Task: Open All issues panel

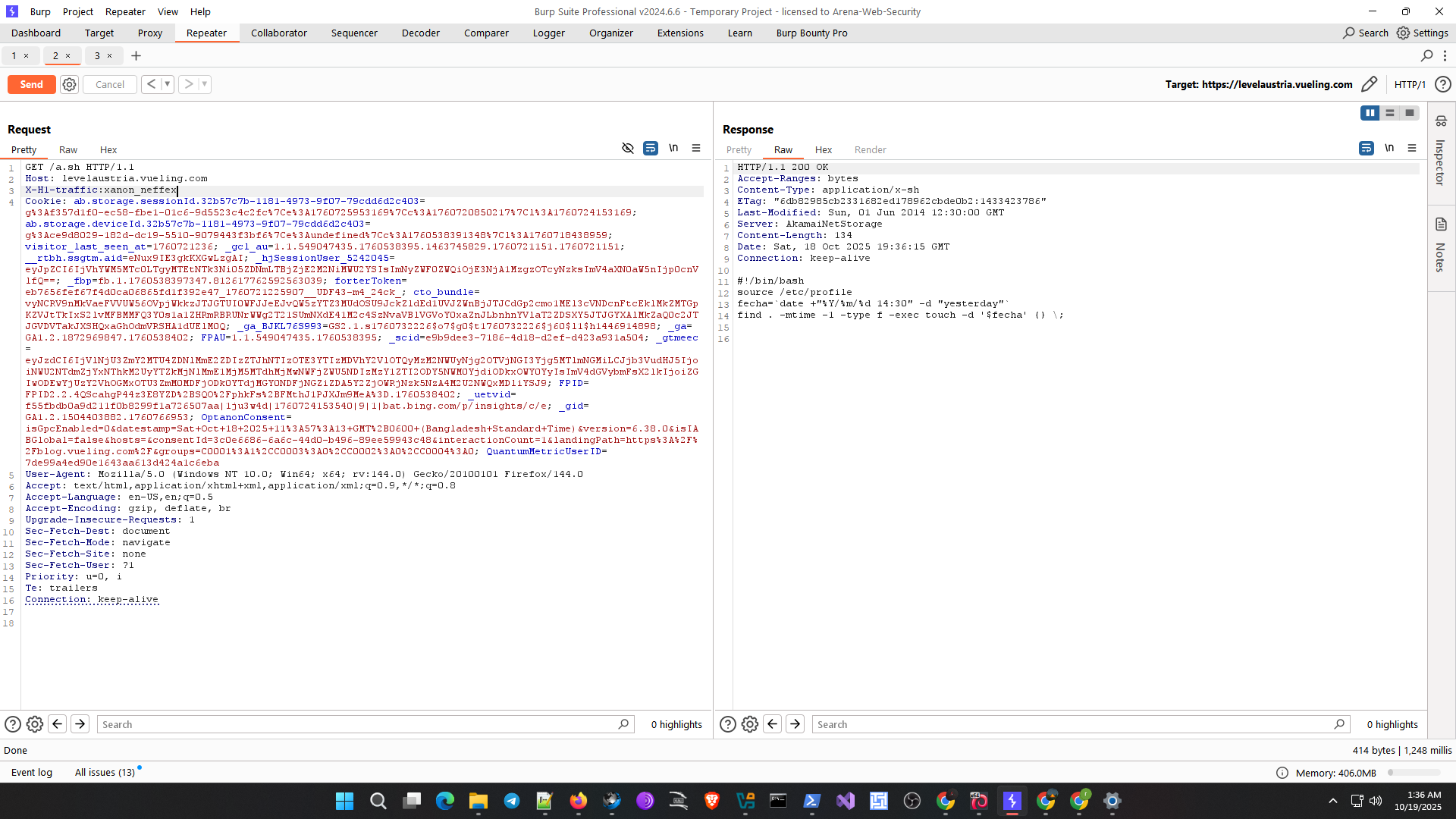Action: coord(105,772)
